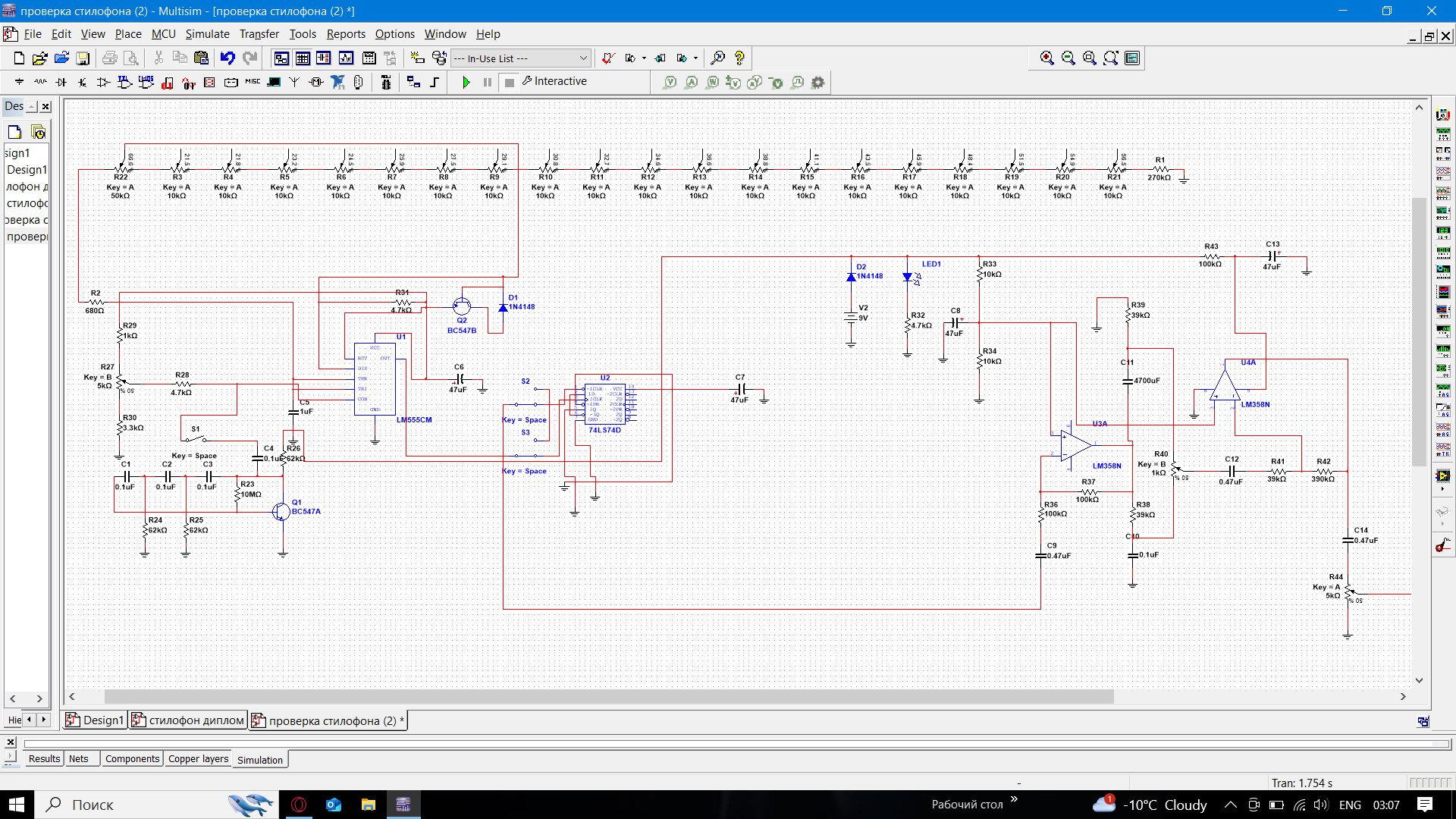Pause the simulation
Viewport: 1456px width, 819px height.
pos(488,82)
